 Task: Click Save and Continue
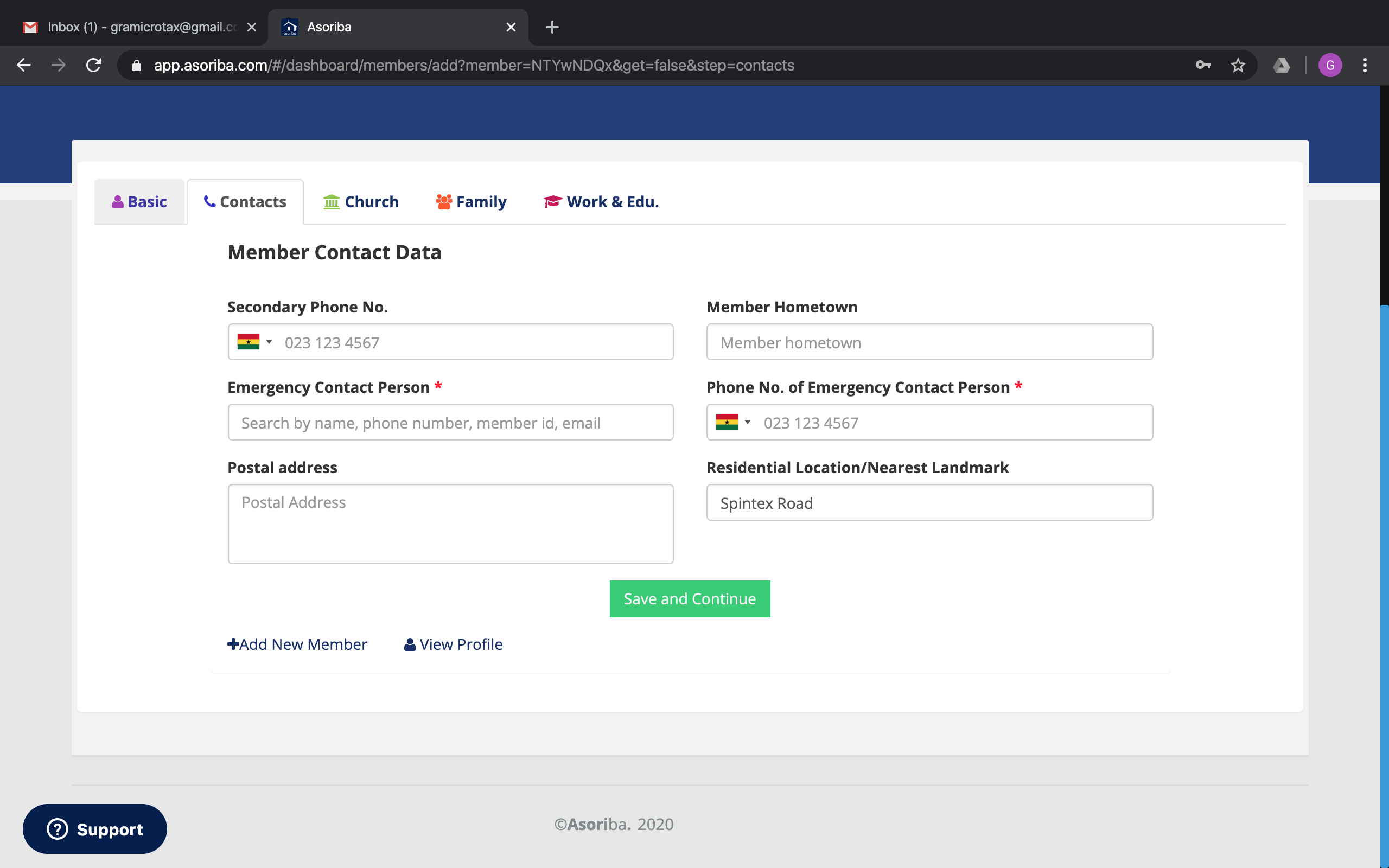[x=689, y=598]
